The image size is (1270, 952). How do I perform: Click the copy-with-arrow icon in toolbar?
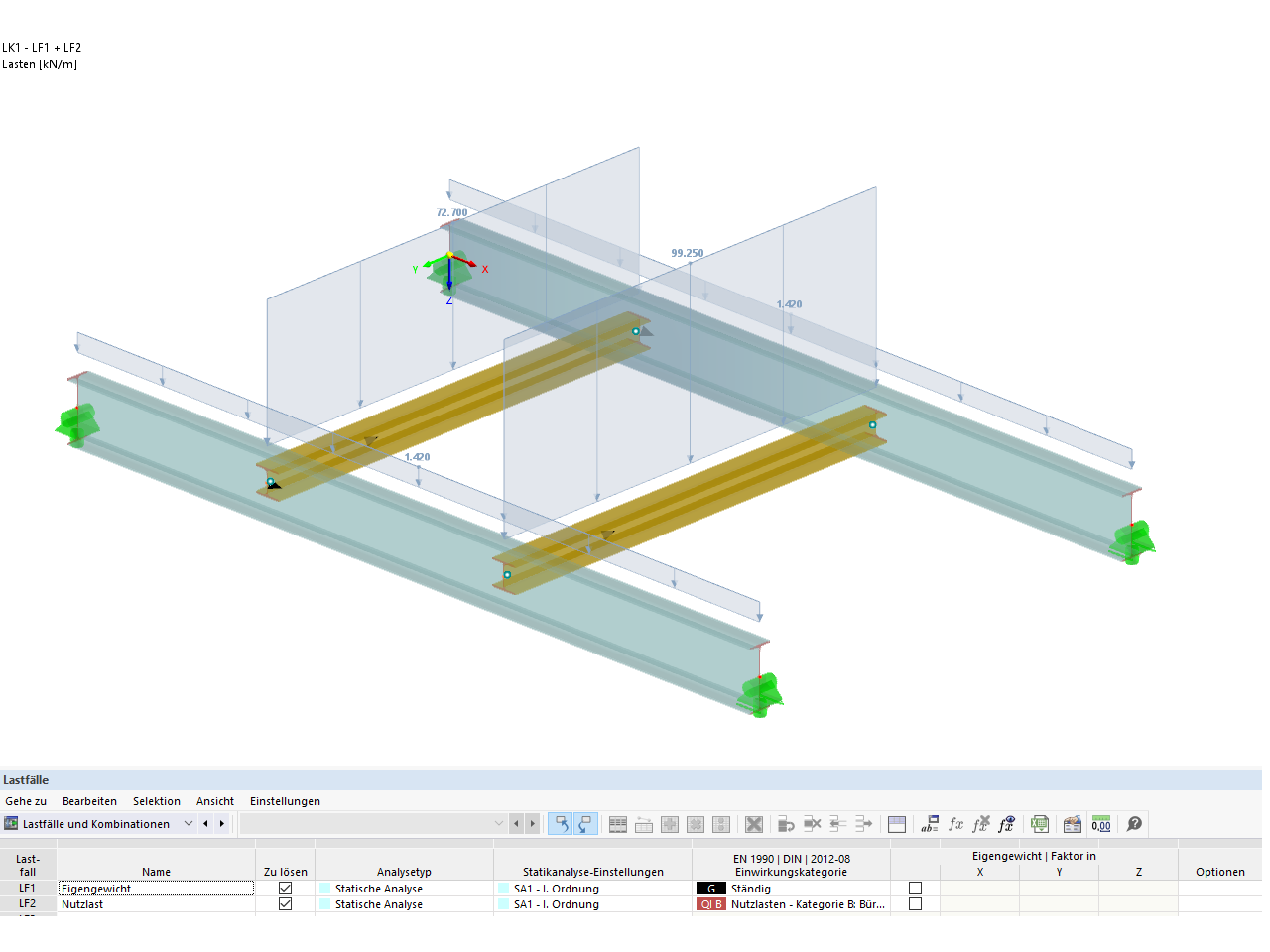tap(787, 824)
